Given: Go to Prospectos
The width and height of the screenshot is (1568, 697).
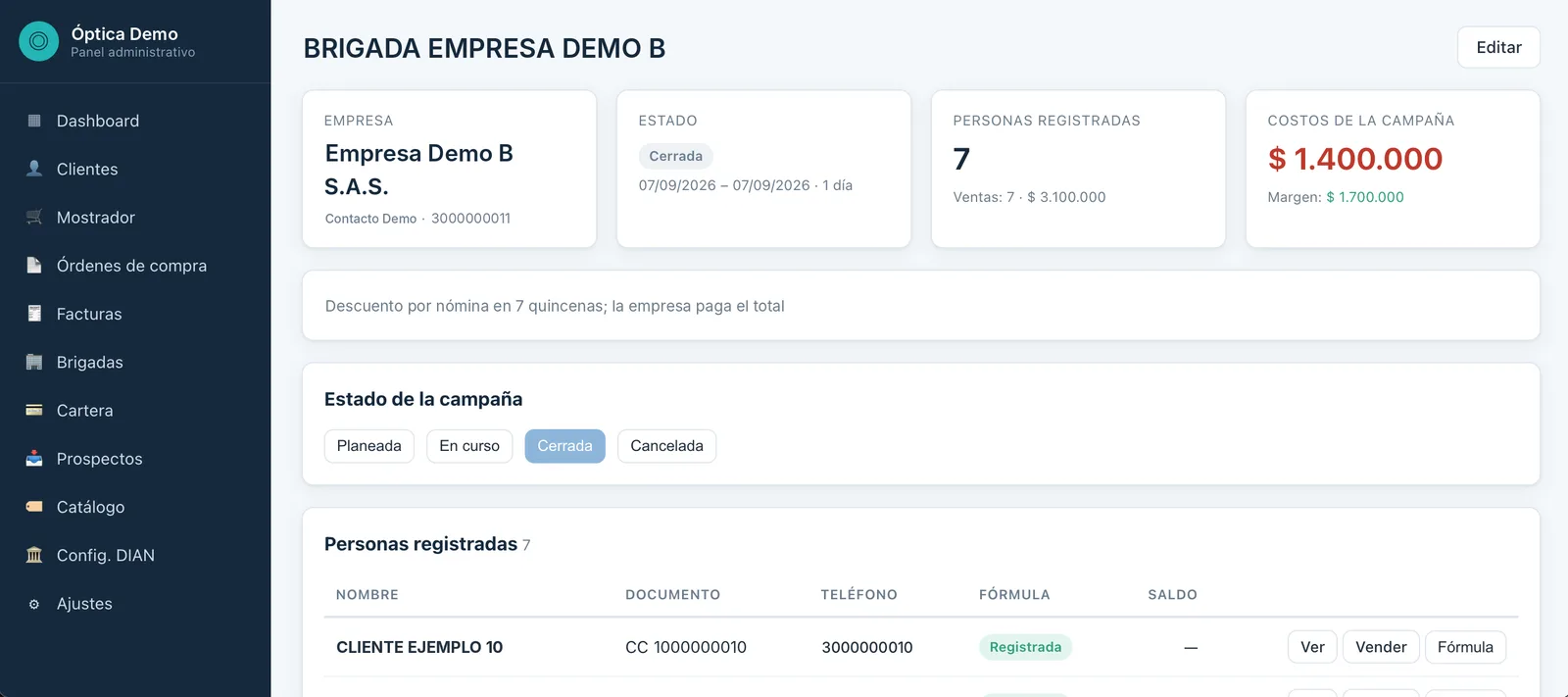Looking at the screenshot, I should (x=135, y=459).
